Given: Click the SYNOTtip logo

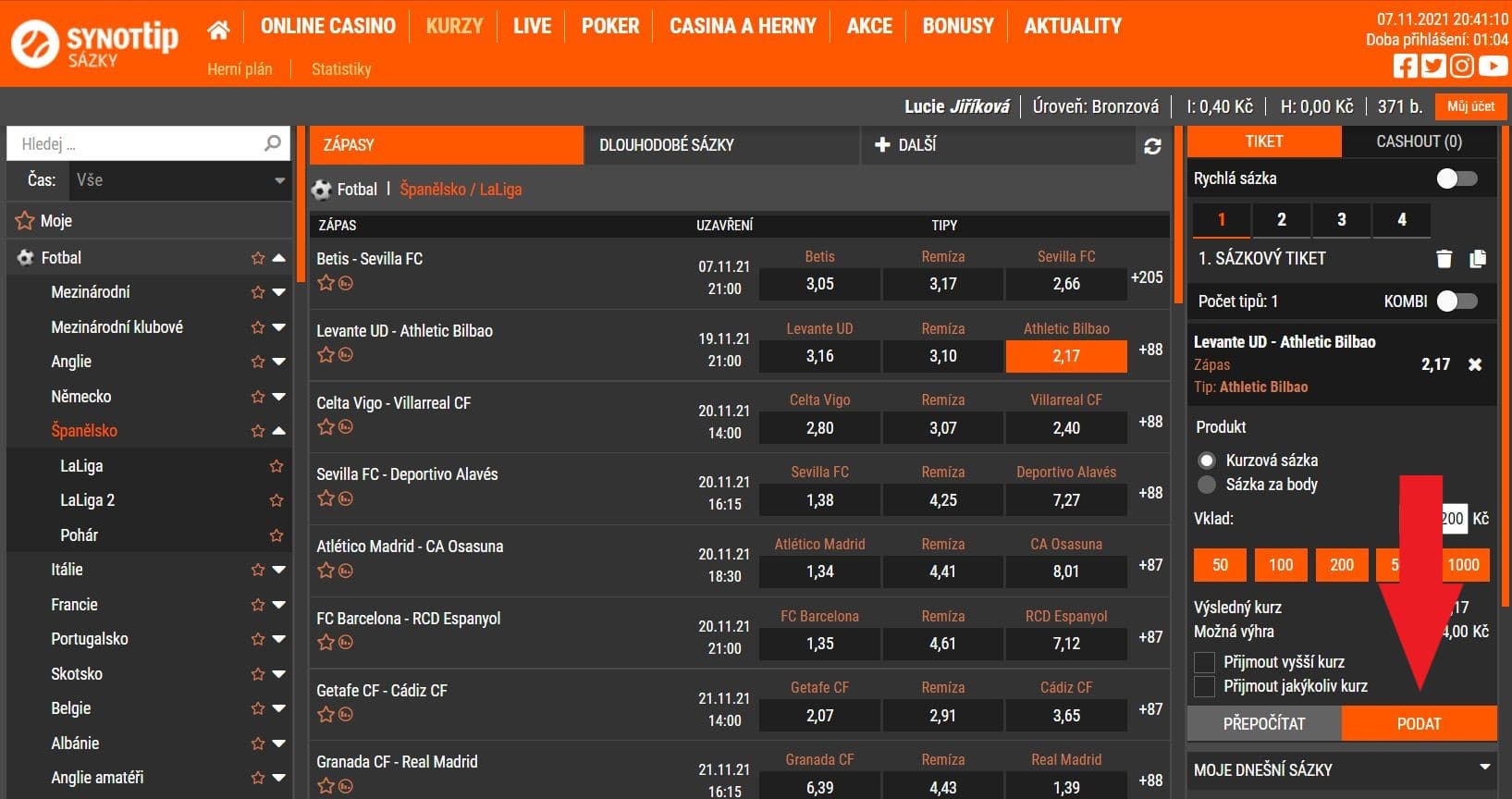Looking at the screenshot, I should point(94,44).
